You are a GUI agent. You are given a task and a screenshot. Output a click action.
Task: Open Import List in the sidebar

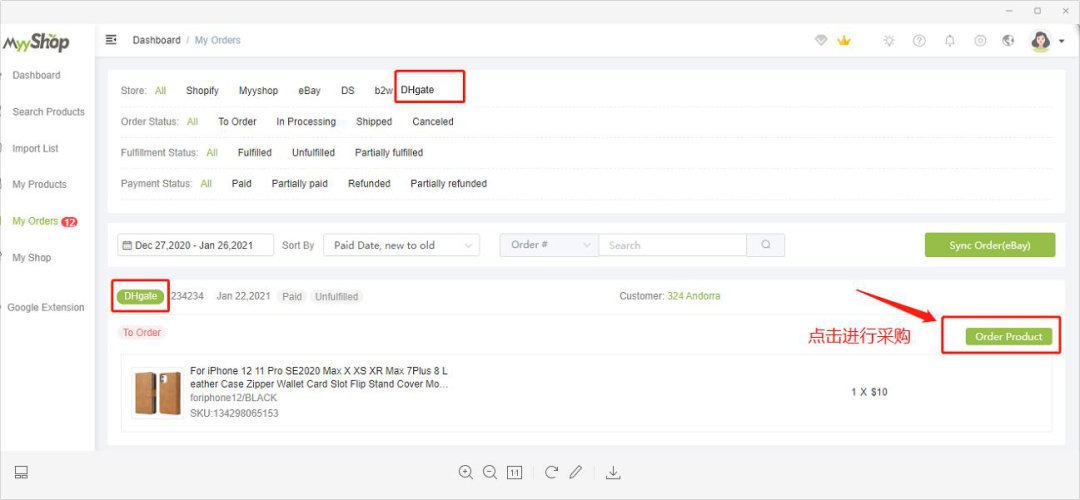pos(35,148)
